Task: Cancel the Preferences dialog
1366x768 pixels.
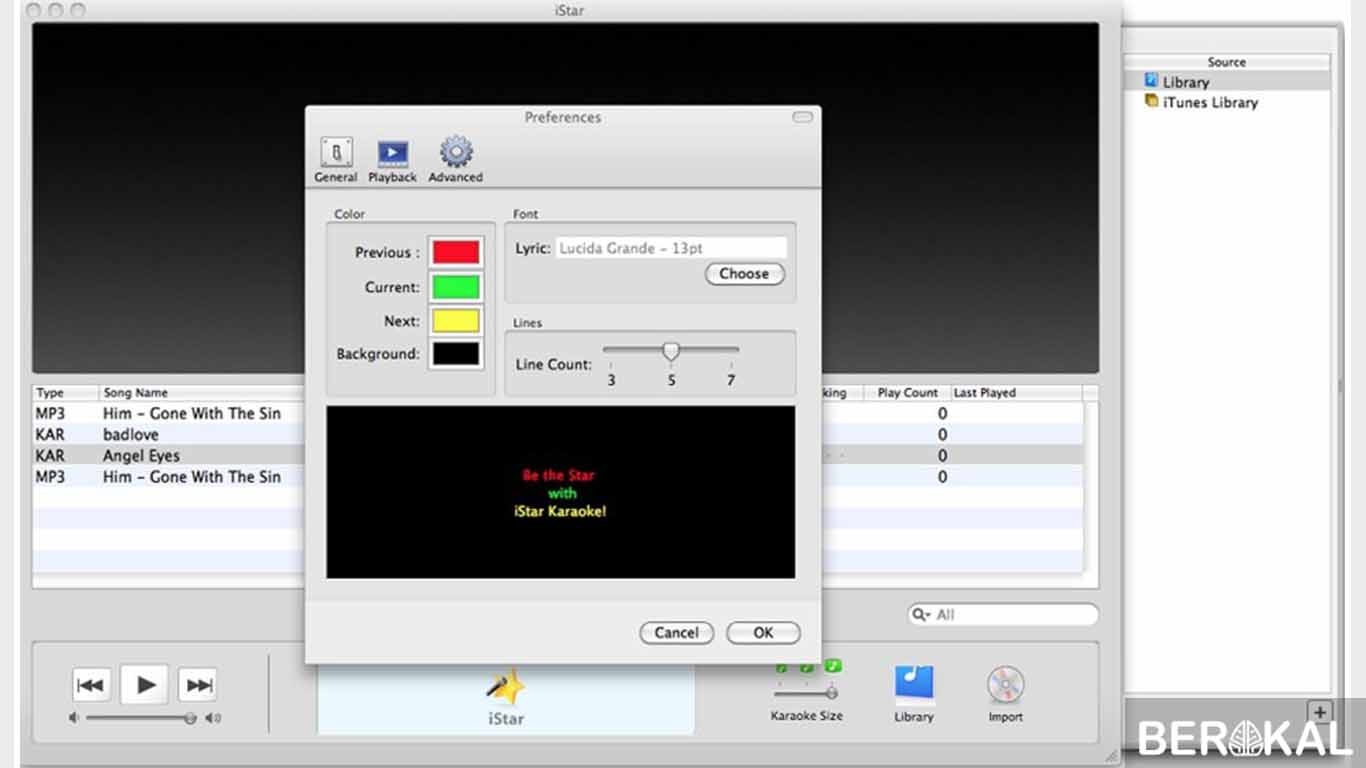Action: point(676,633)
